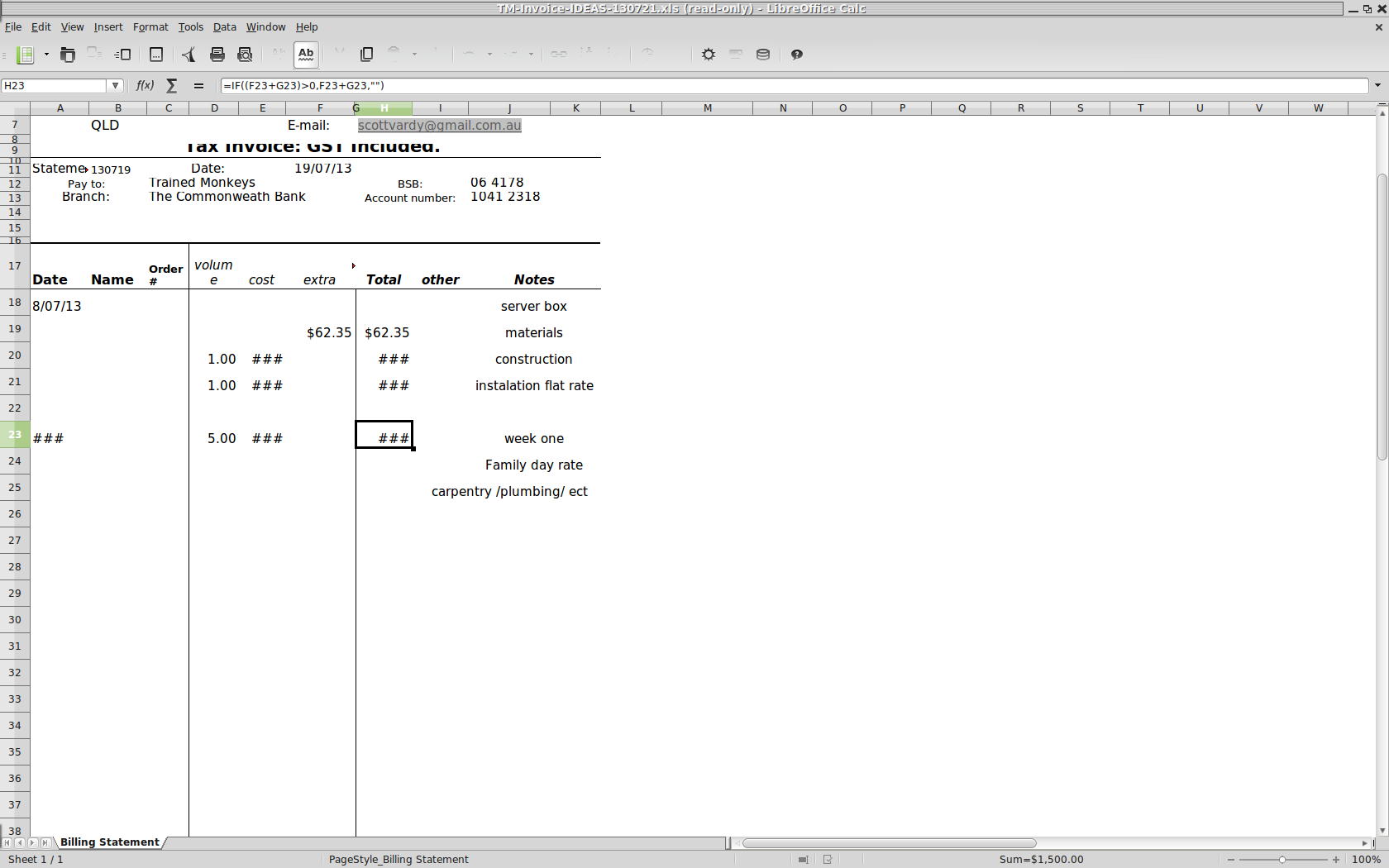Viewport: 1389px width, 868px height.
Task: Open Page Preview from toolbar
Action: [x=245, y=55]
